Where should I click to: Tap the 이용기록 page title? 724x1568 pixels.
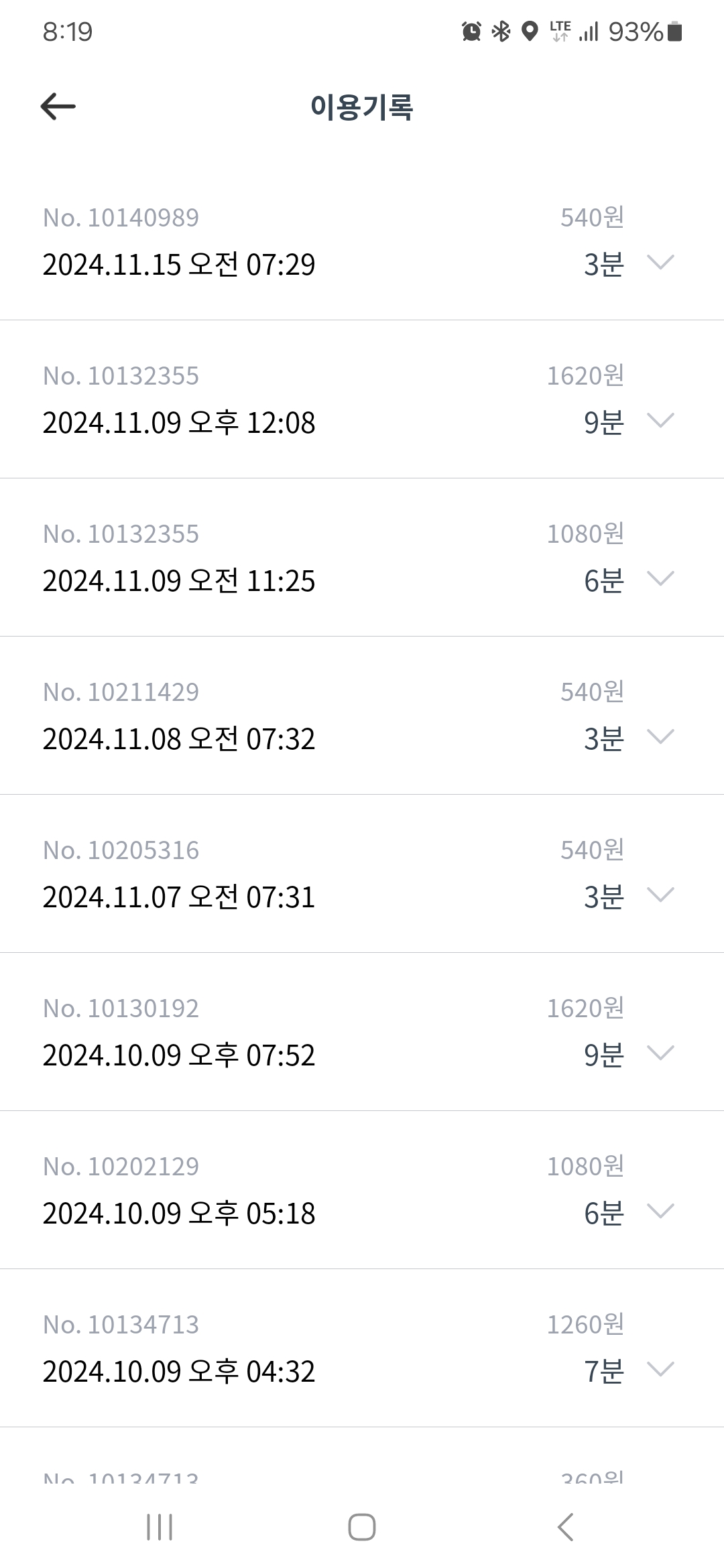[x=362, y=107]
